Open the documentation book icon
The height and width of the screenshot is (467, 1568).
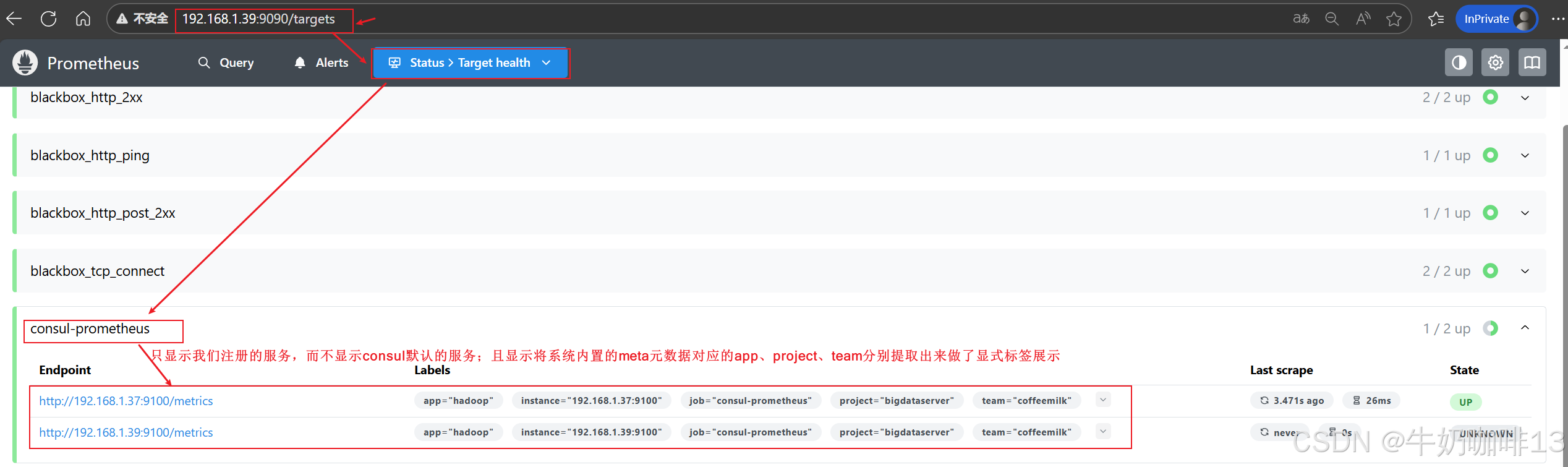pos(1532,62)
